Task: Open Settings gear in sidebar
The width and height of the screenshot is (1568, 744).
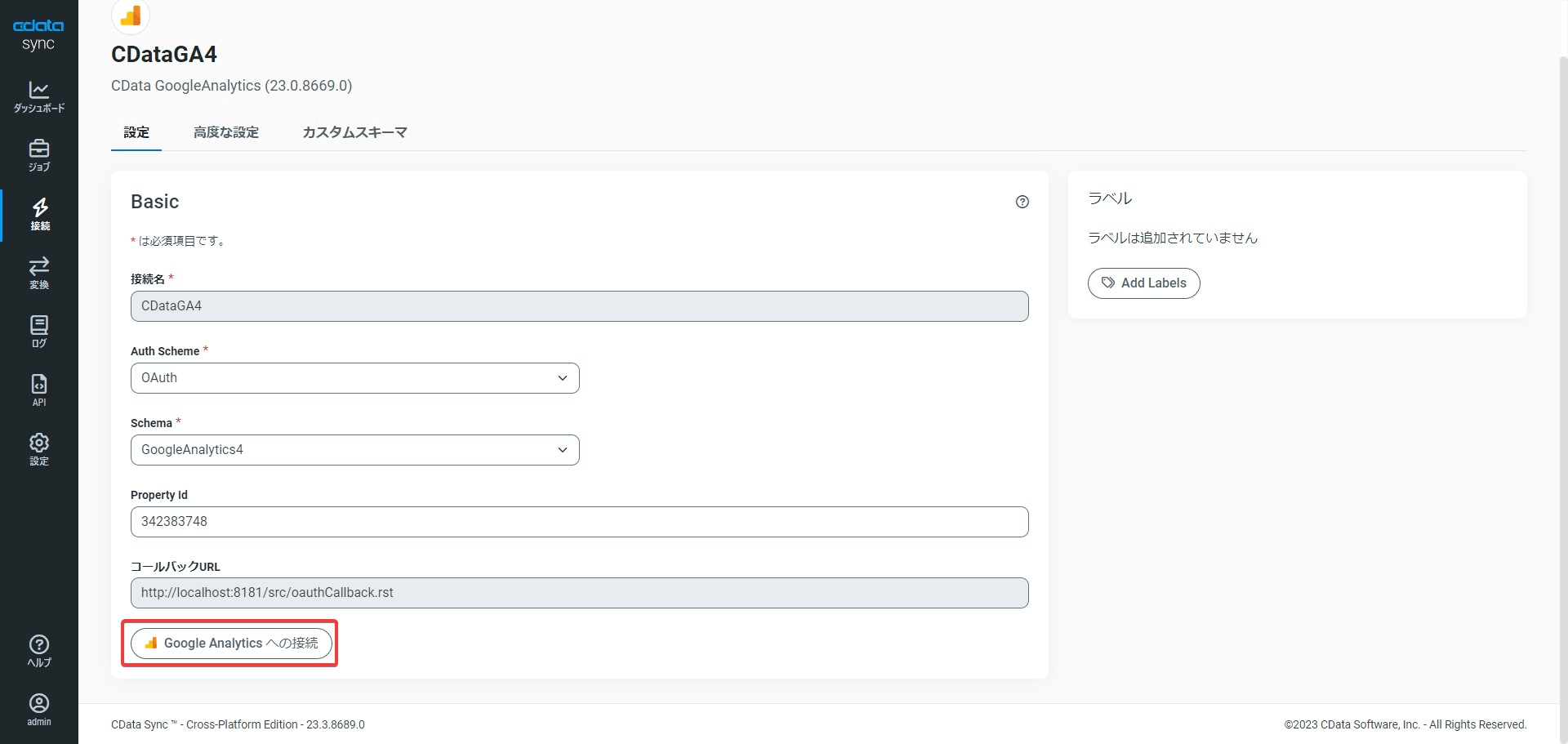Action: tap(39, 449)
